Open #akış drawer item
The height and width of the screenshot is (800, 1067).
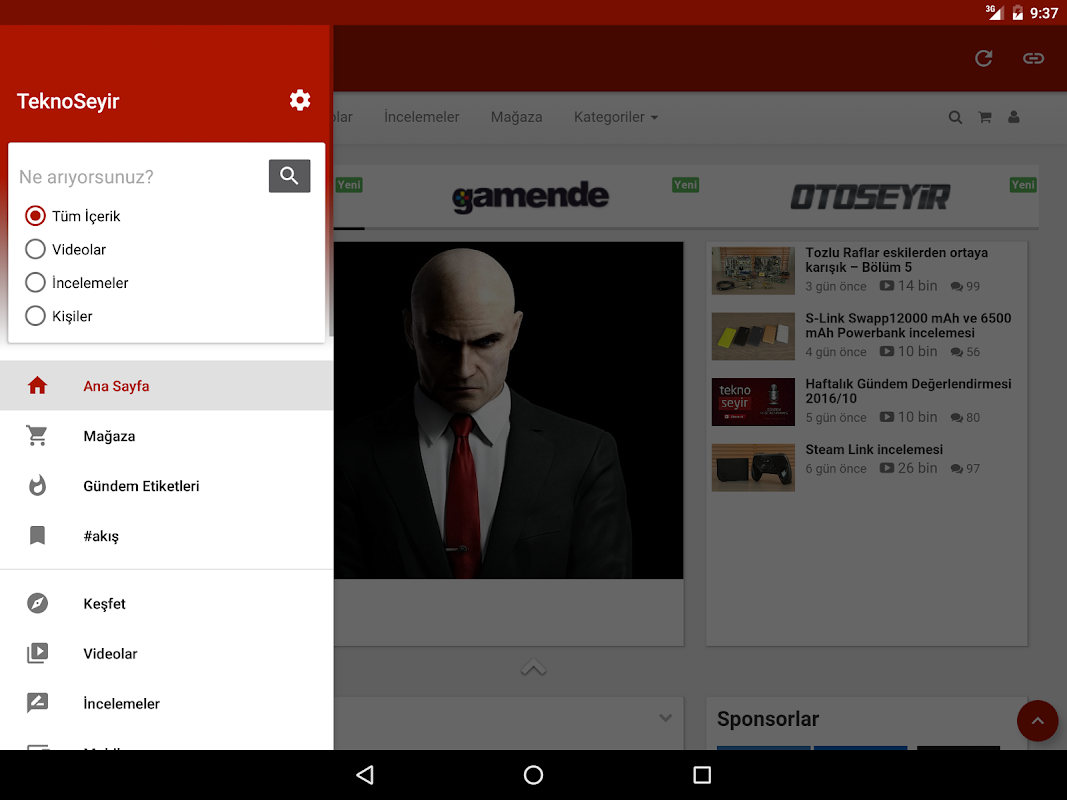167,535
